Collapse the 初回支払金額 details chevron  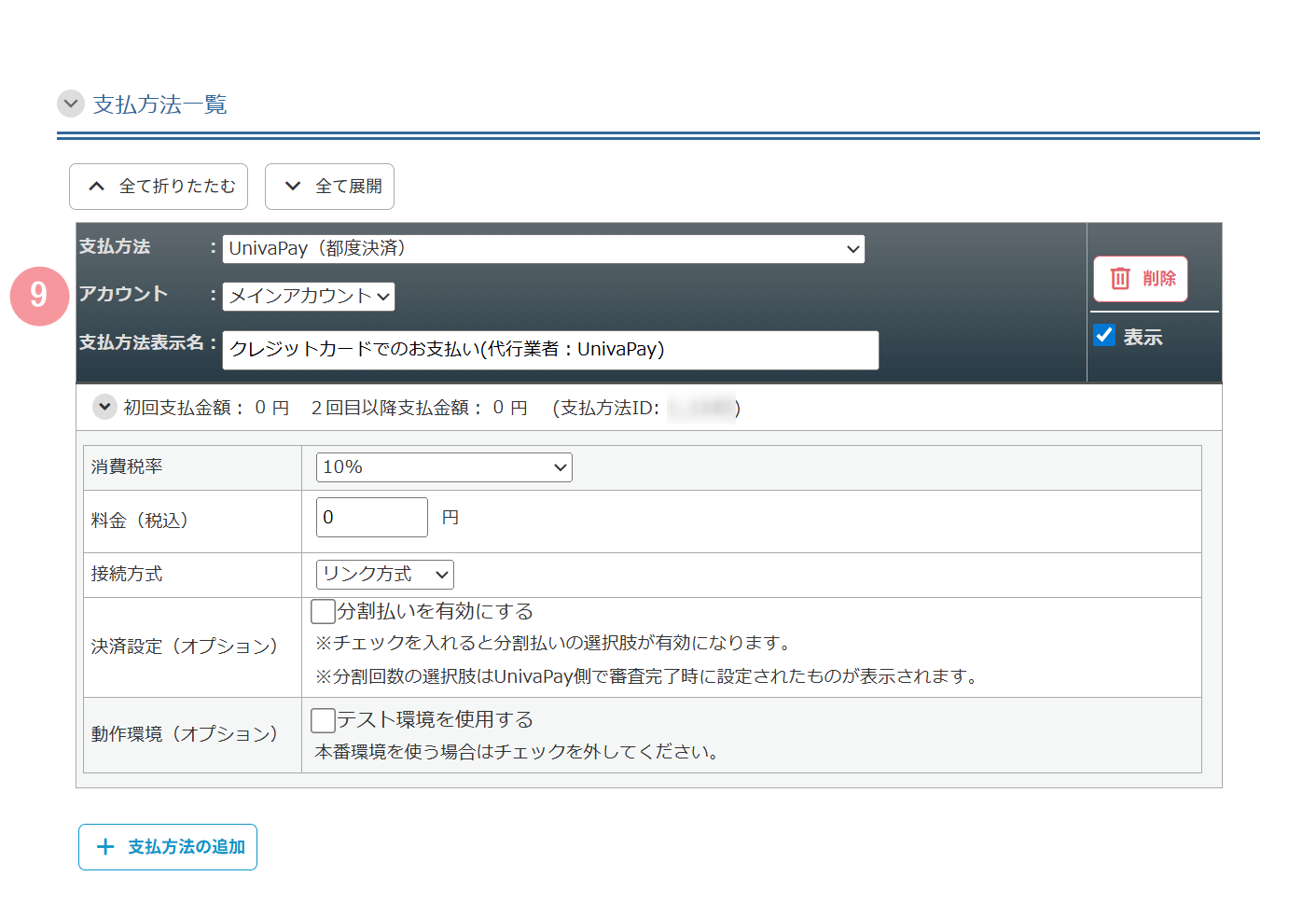[x=104, y=407]
